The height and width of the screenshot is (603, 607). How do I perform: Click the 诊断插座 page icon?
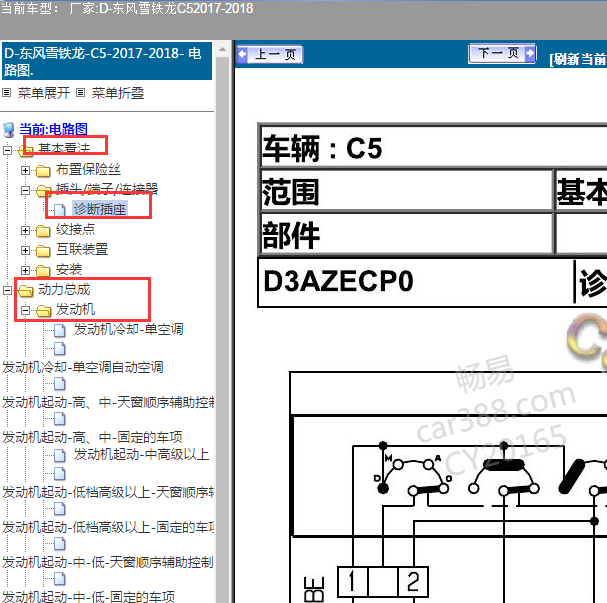pyautogui.click(x=60, y=210)
